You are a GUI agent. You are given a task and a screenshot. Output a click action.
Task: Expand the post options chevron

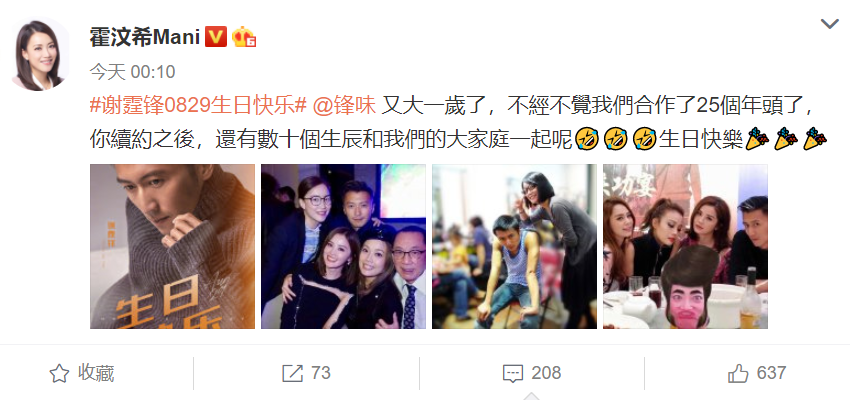point(829,23)
